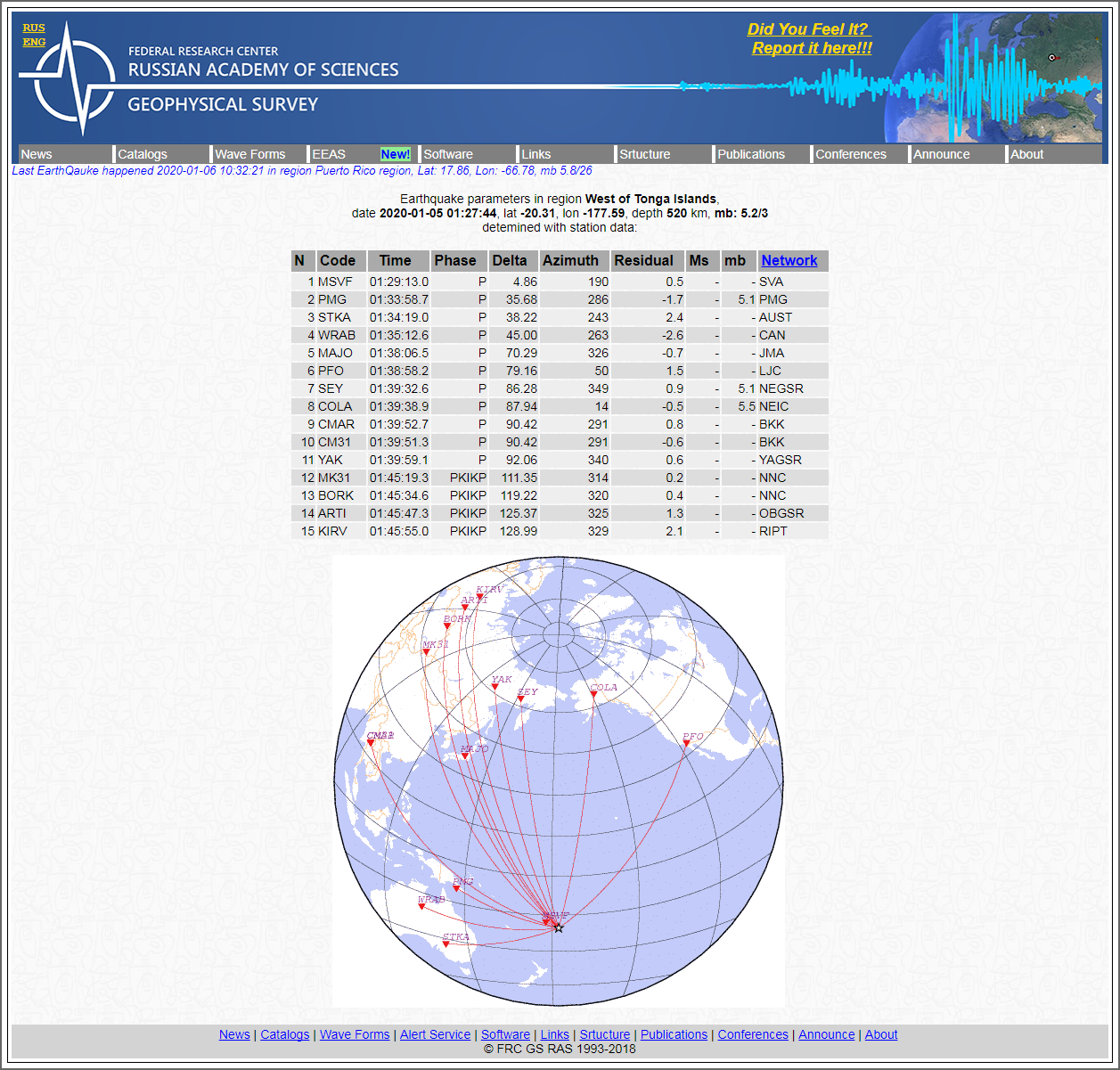The height and width of the screenshot is (1070, 1120).
Task: Switch the site language to ENG
Action: 34,42
